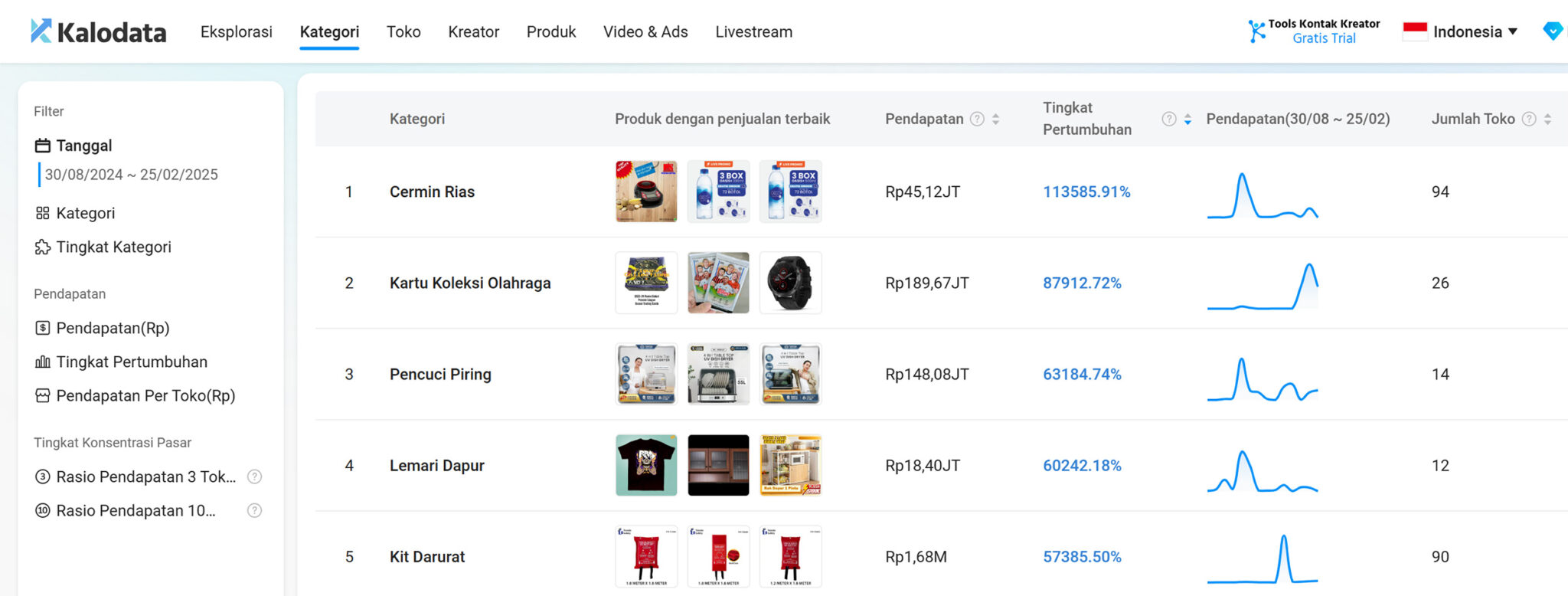Open the Video & Ads tab
Image resolution: width=1568 pixels, height=596 pixels.
pos(645,31)
